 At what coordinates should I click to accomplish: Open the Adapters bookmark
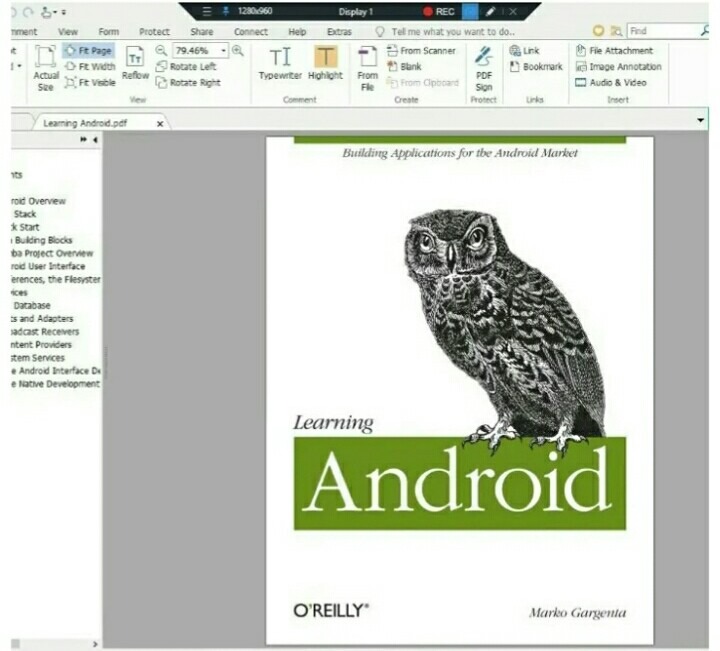coord(42,318)
